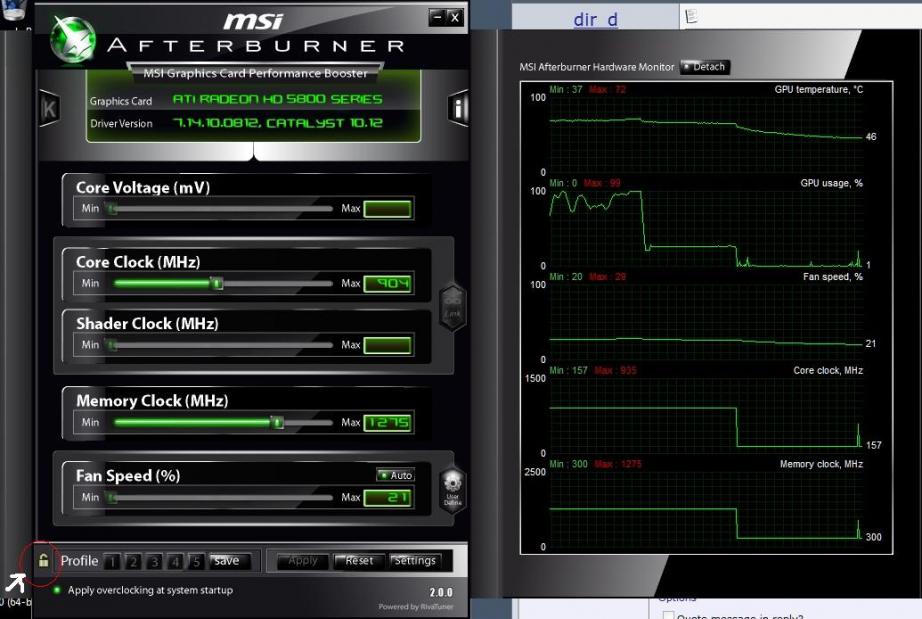Viewport: 922px width, 619px height.
Task: Click the GPU temperature current value 46
Action: [871, 137]
